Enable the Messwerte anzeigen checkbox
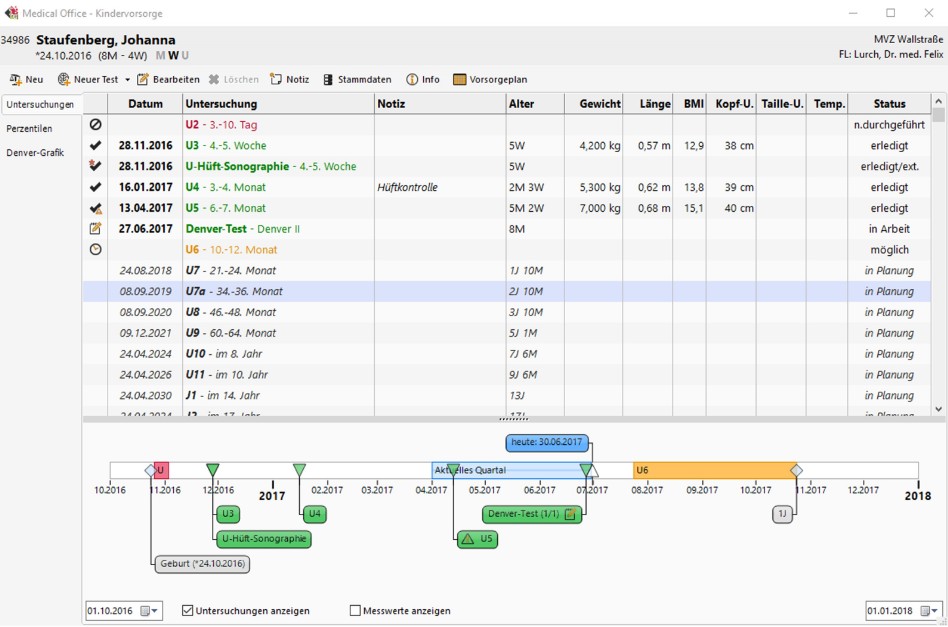The image size is (948, 627). pyautogui.click(x=356, y=611)
